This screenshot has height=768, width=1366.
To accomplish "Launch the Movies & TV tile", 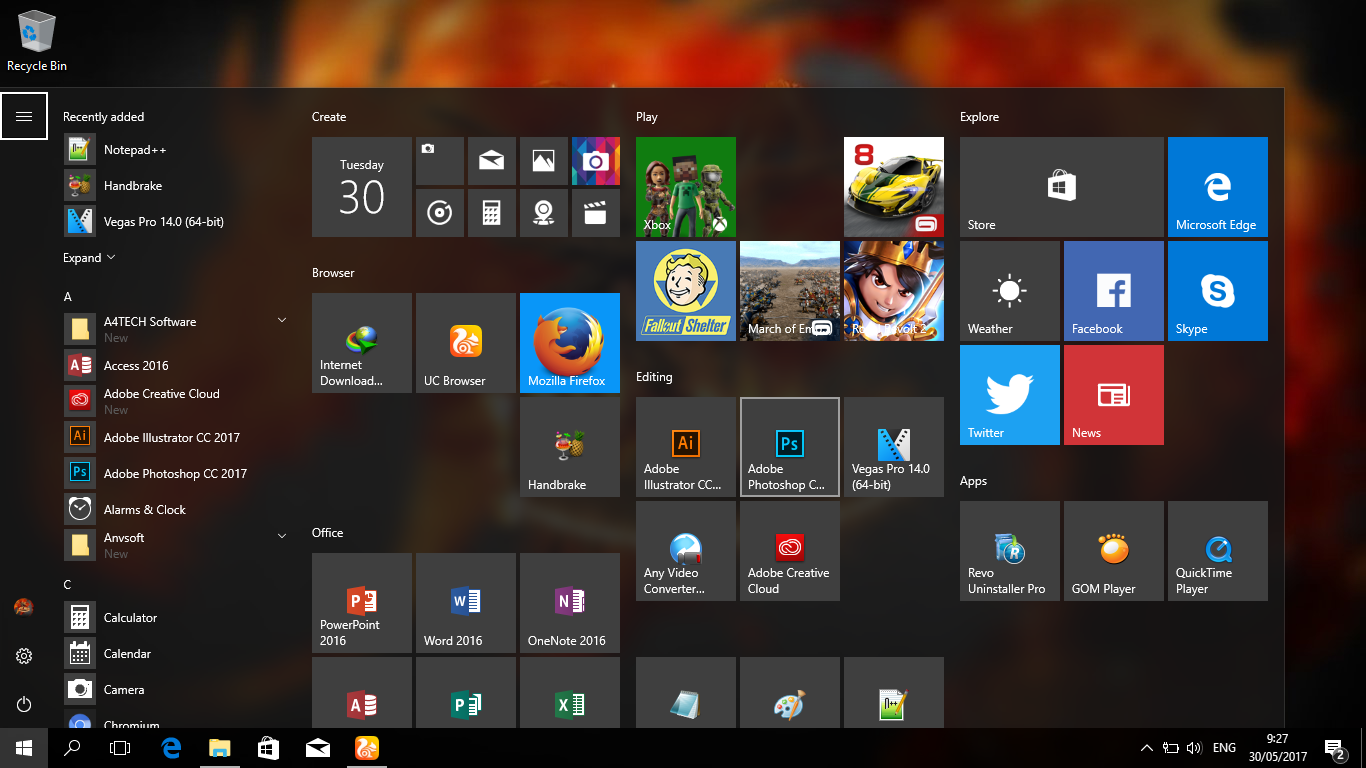I will (x=596, y=213).
